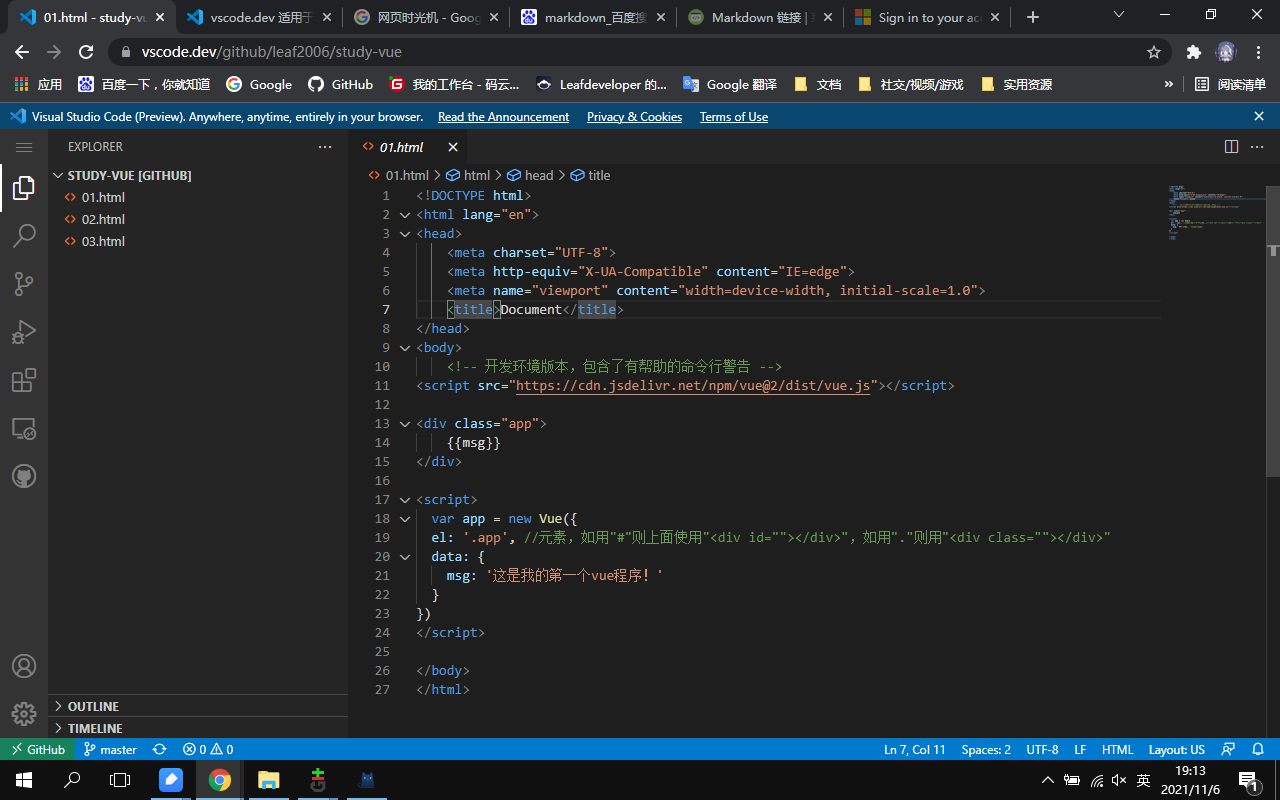Open the Manage gear settings menu
Screen dimensions: 1280x800
coord(24,714)
